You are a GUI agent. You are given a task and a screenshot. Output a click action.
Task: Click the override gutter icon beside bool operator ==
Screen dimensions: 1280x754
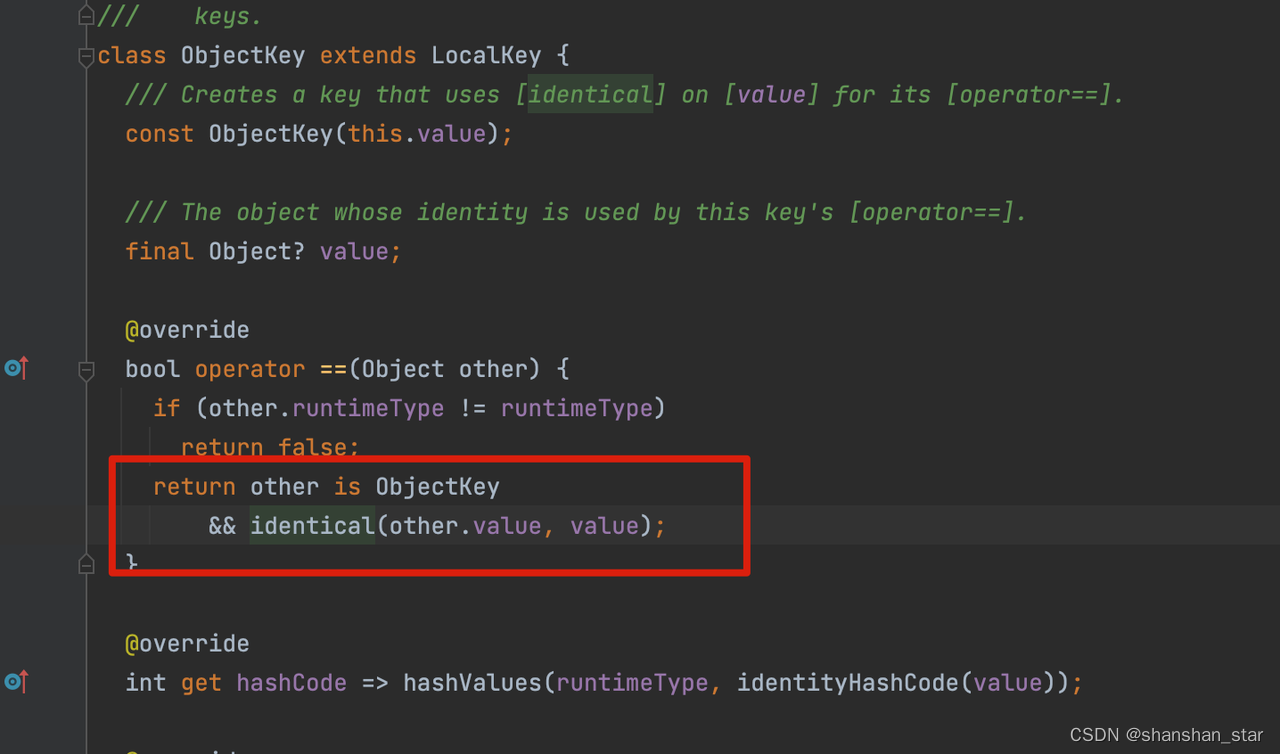tap(16, 368)
